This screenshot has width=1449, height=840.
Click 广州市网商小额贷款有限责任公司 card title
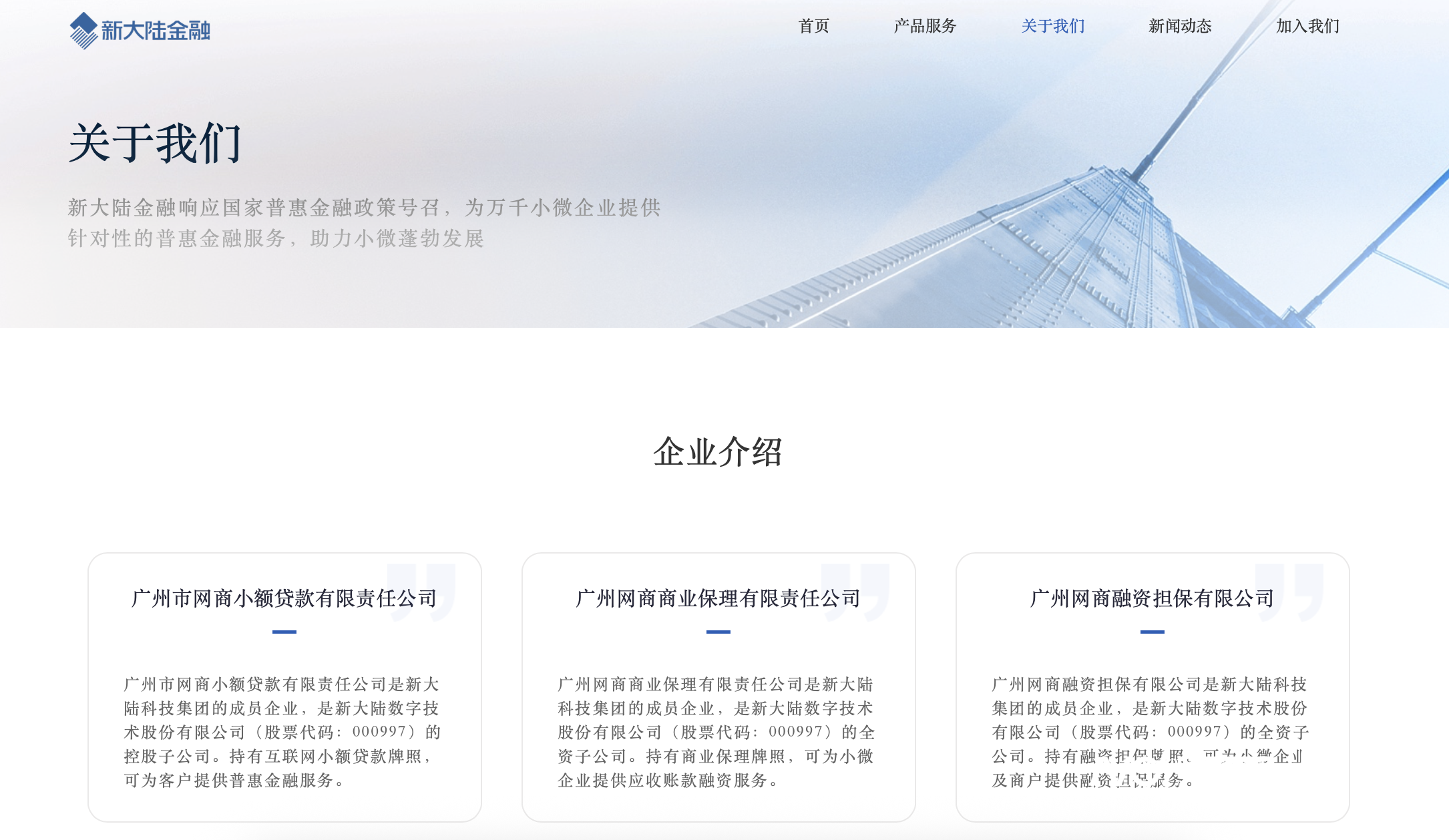[x=284, y=598]
